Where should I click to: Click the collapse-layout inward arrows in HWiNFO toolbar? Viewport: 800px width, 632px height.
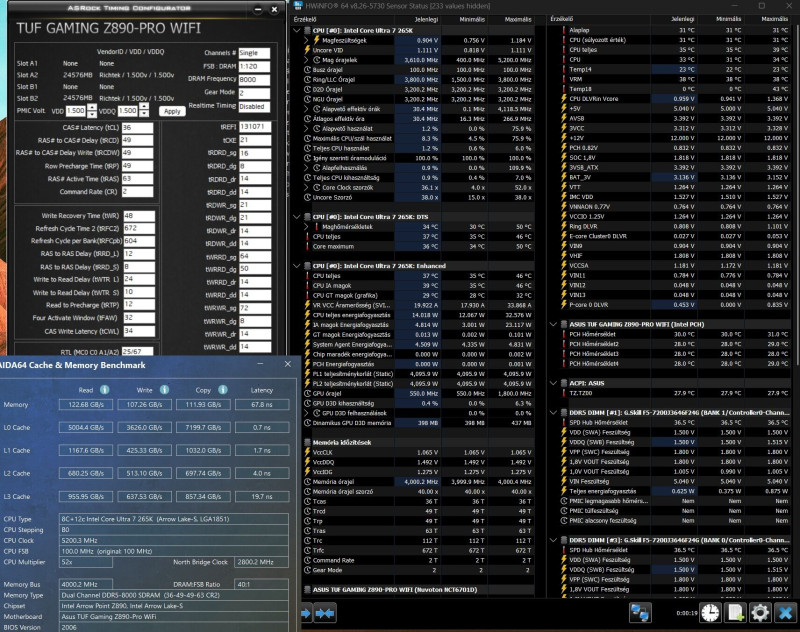point(324,613)
